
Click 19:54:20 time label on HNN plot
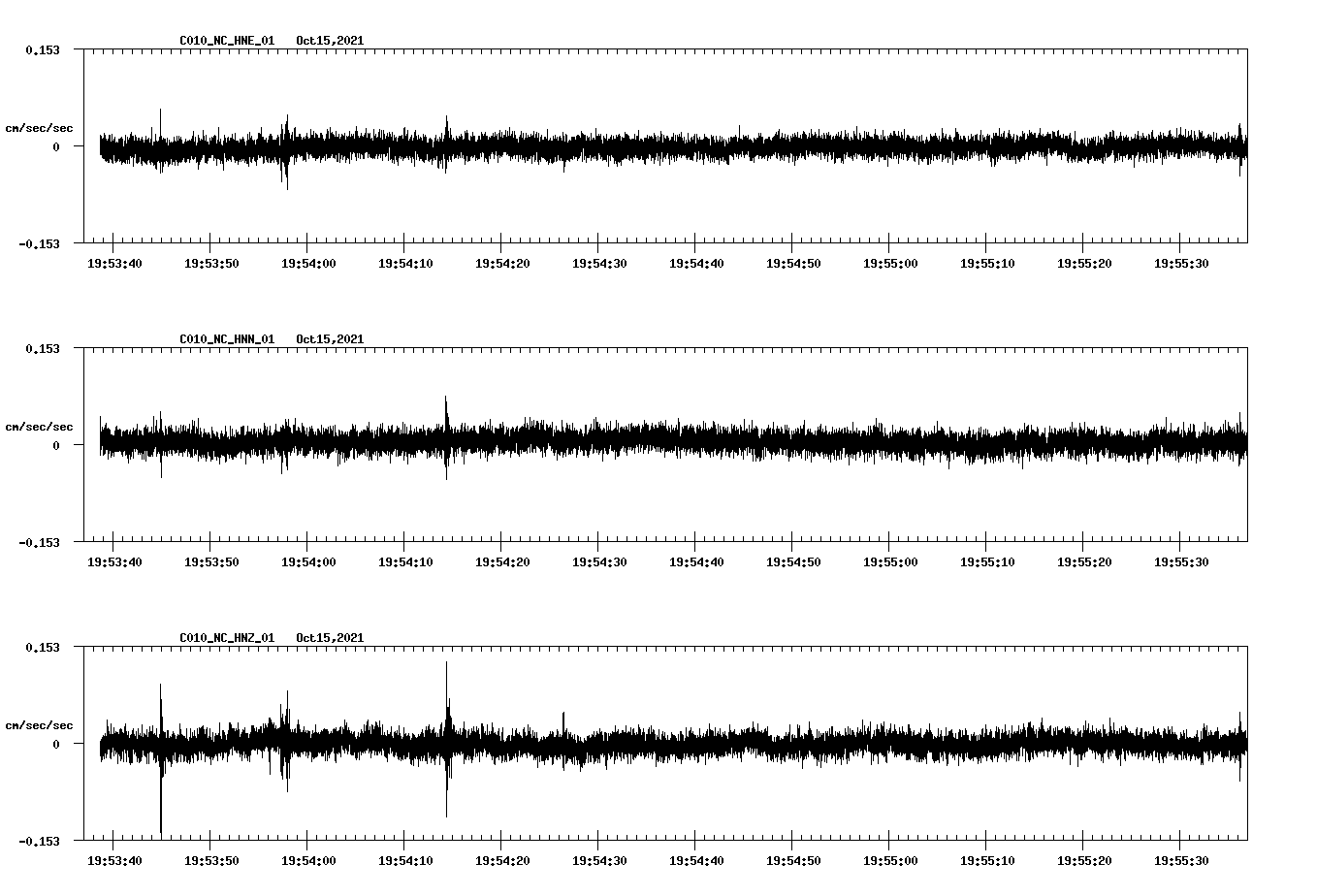click(501, 561)
